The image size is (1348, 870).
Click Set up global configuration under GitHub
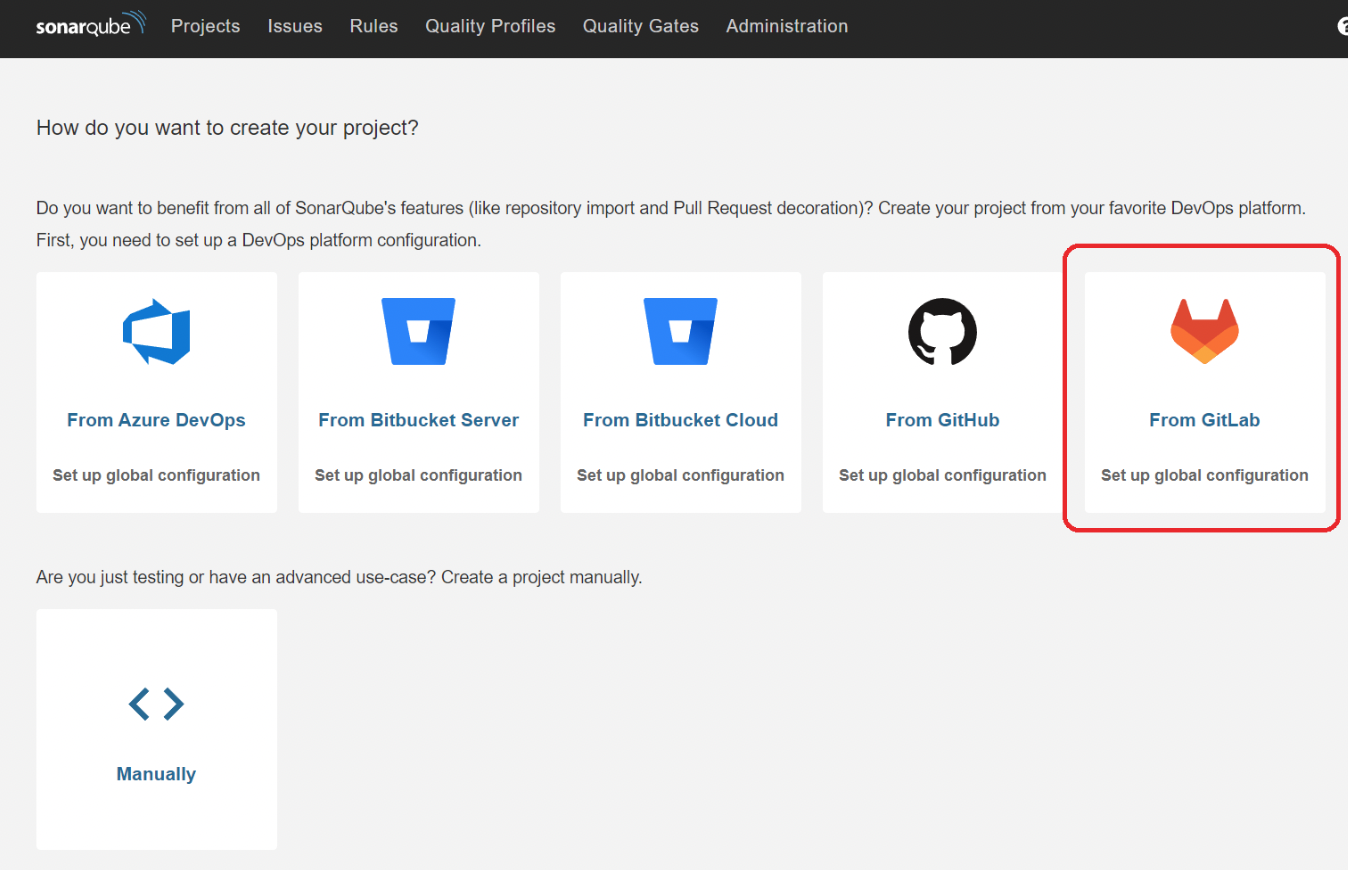coord(943,475)
